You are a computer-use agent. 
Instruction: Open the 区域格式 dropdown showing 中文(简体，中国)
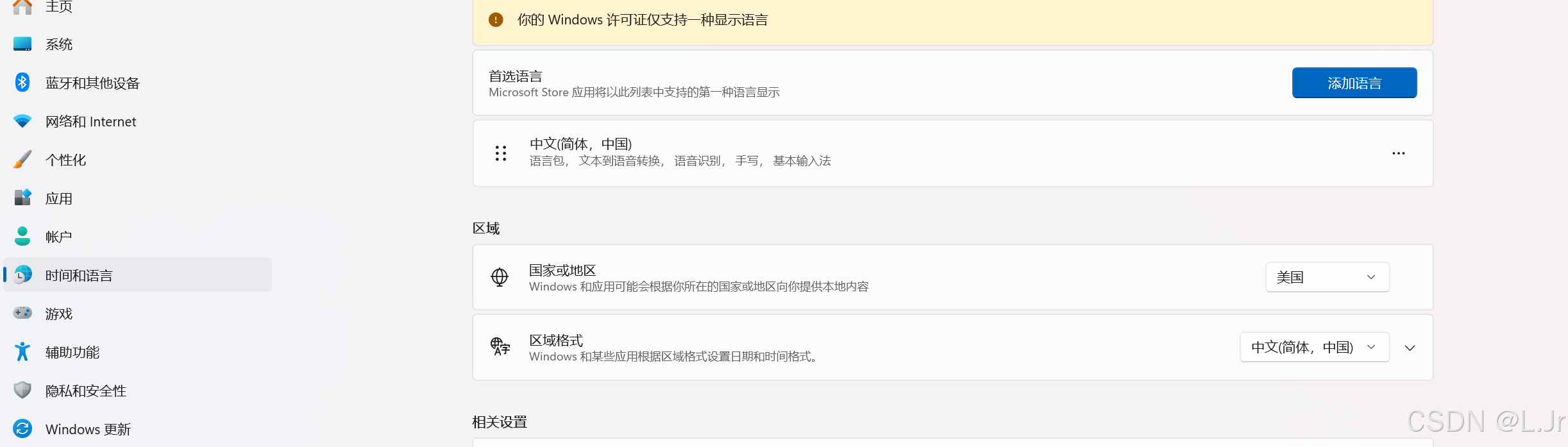1315,347
